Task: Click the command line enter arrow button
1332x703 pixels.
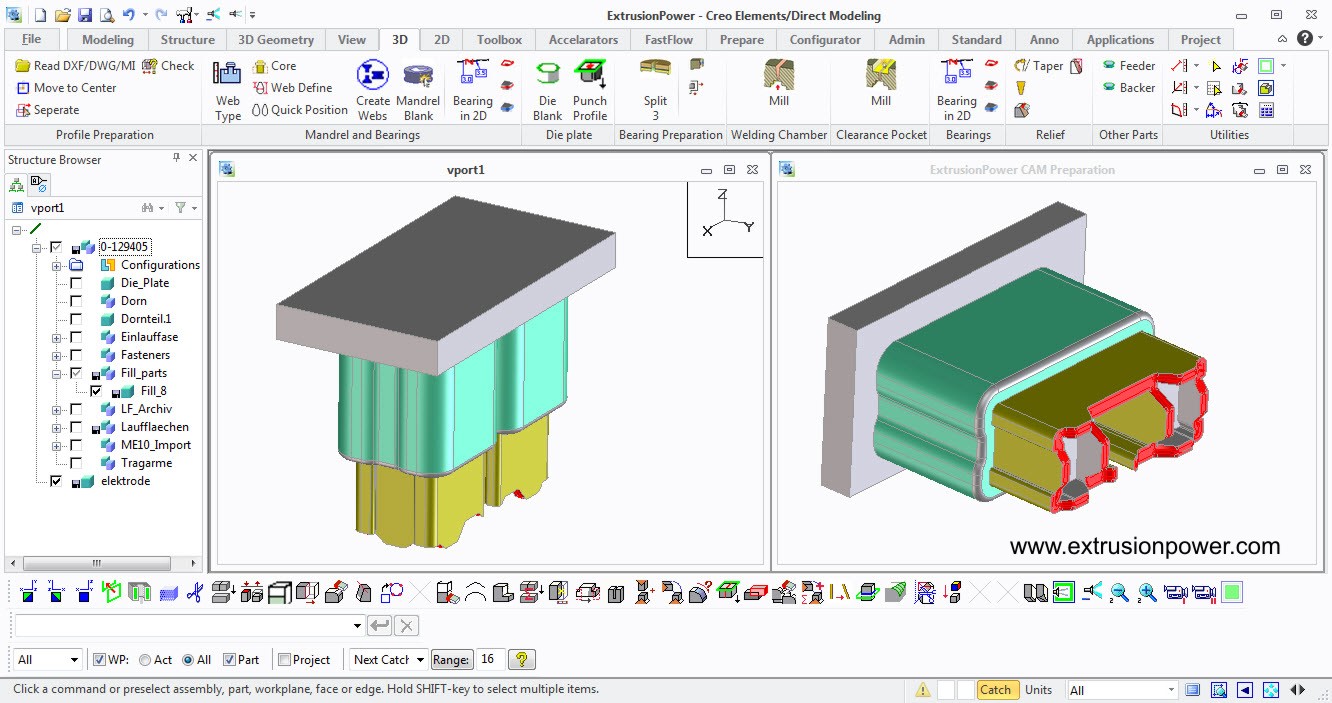Action: pos(380,626)
